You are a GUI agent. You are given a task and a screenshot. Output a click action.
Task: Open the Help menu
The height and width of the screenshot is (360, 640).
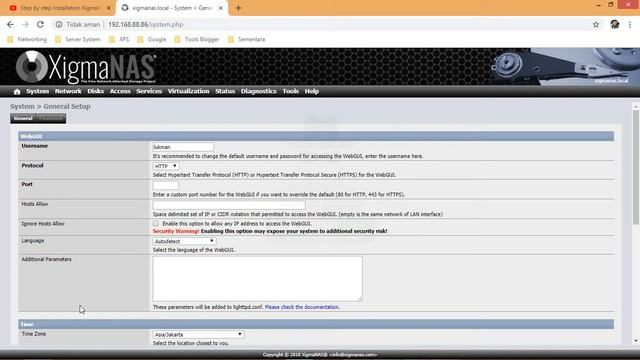[311, 91]
